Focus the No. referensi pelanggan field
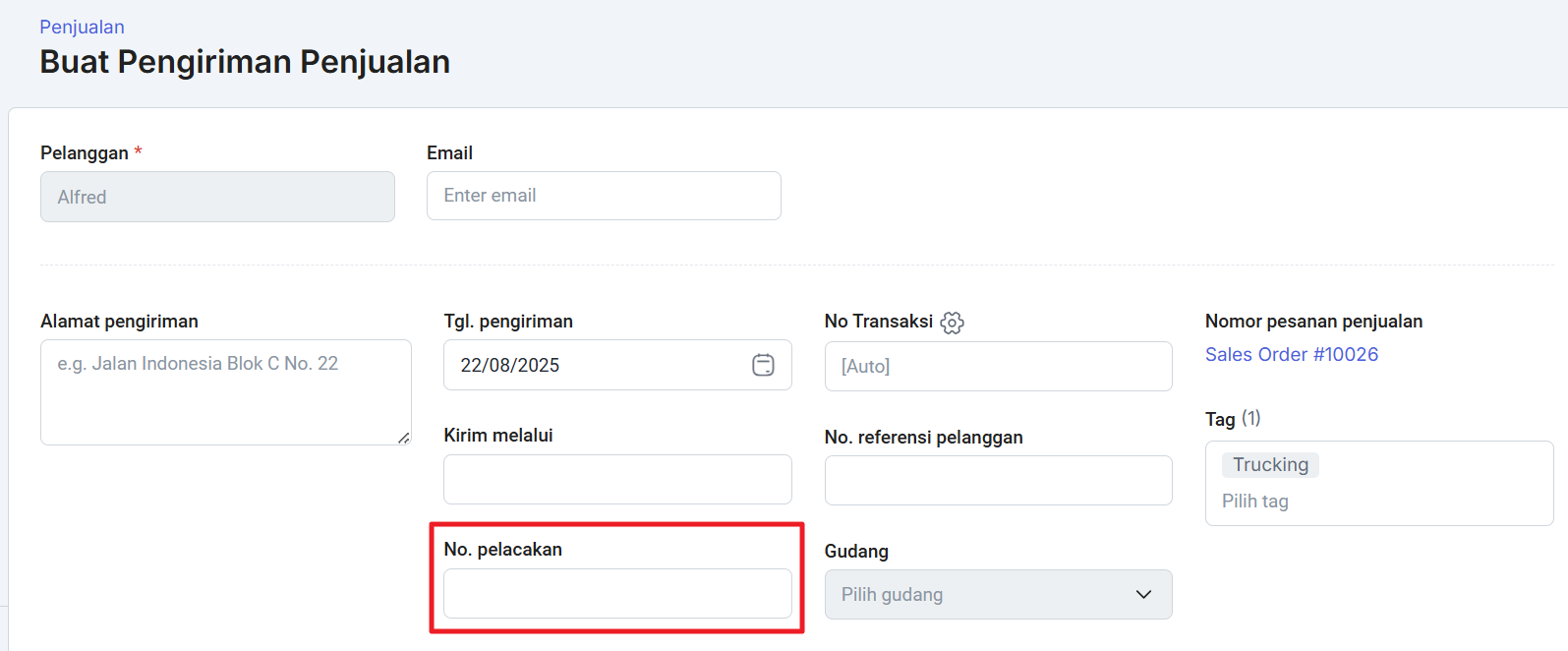The height and width of the screenshot is (651, 1568). [x=998, y=480]
